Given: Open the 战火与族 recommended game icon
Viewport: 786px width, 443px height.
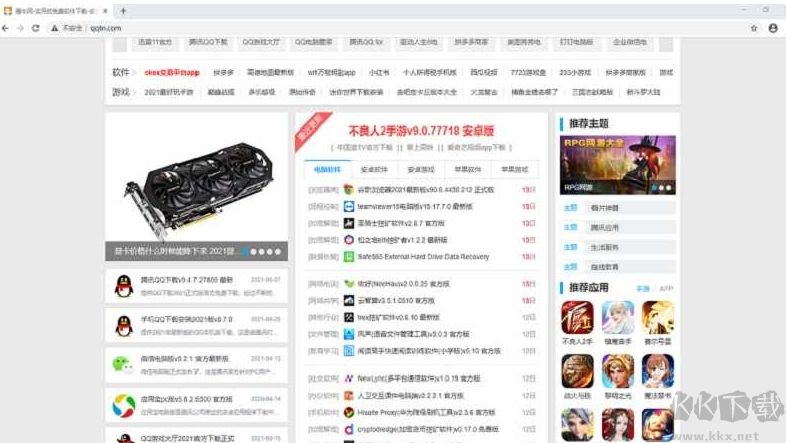Looking at the screenshot, I should [577, 371].
